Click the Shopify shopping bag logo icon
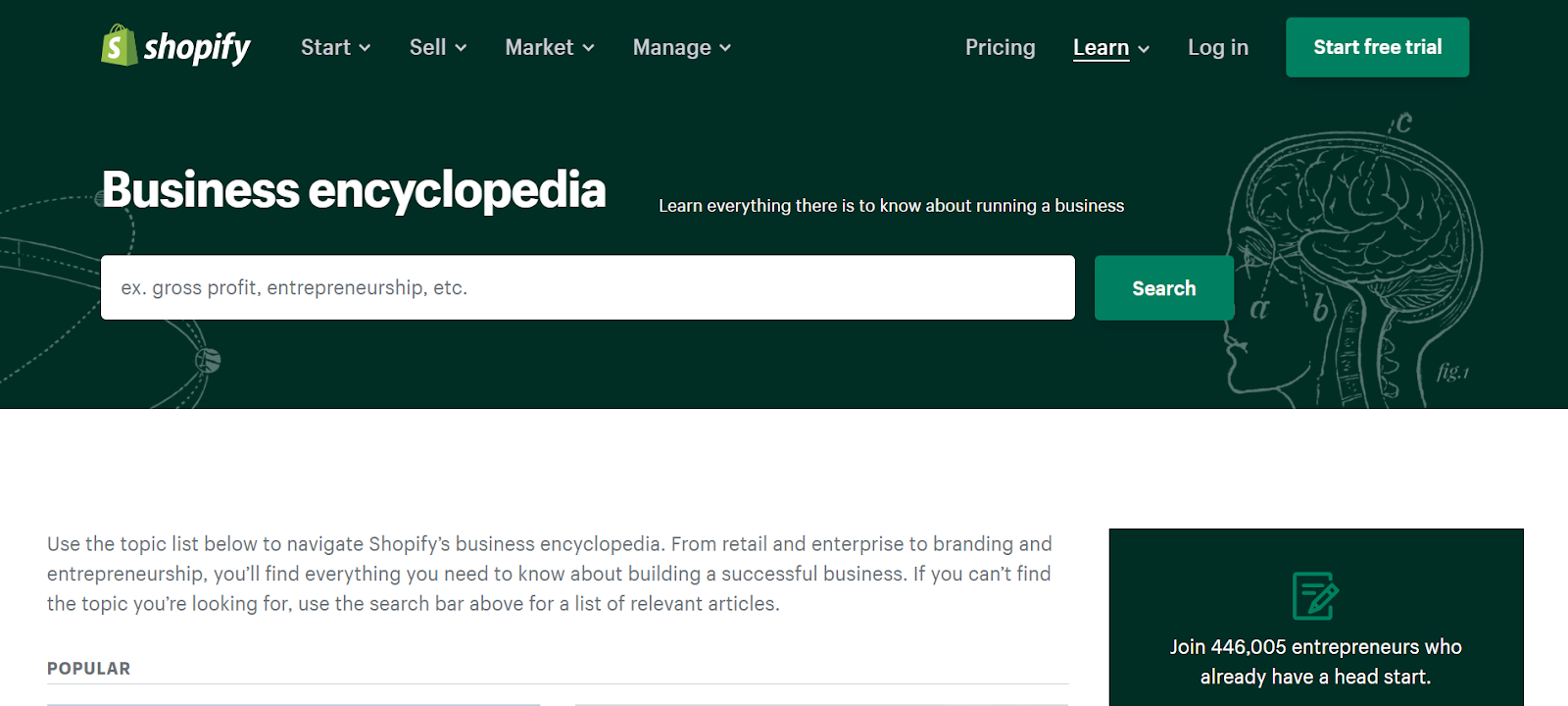This screenshot has width=1568, height=706. (x=119, y=46)
